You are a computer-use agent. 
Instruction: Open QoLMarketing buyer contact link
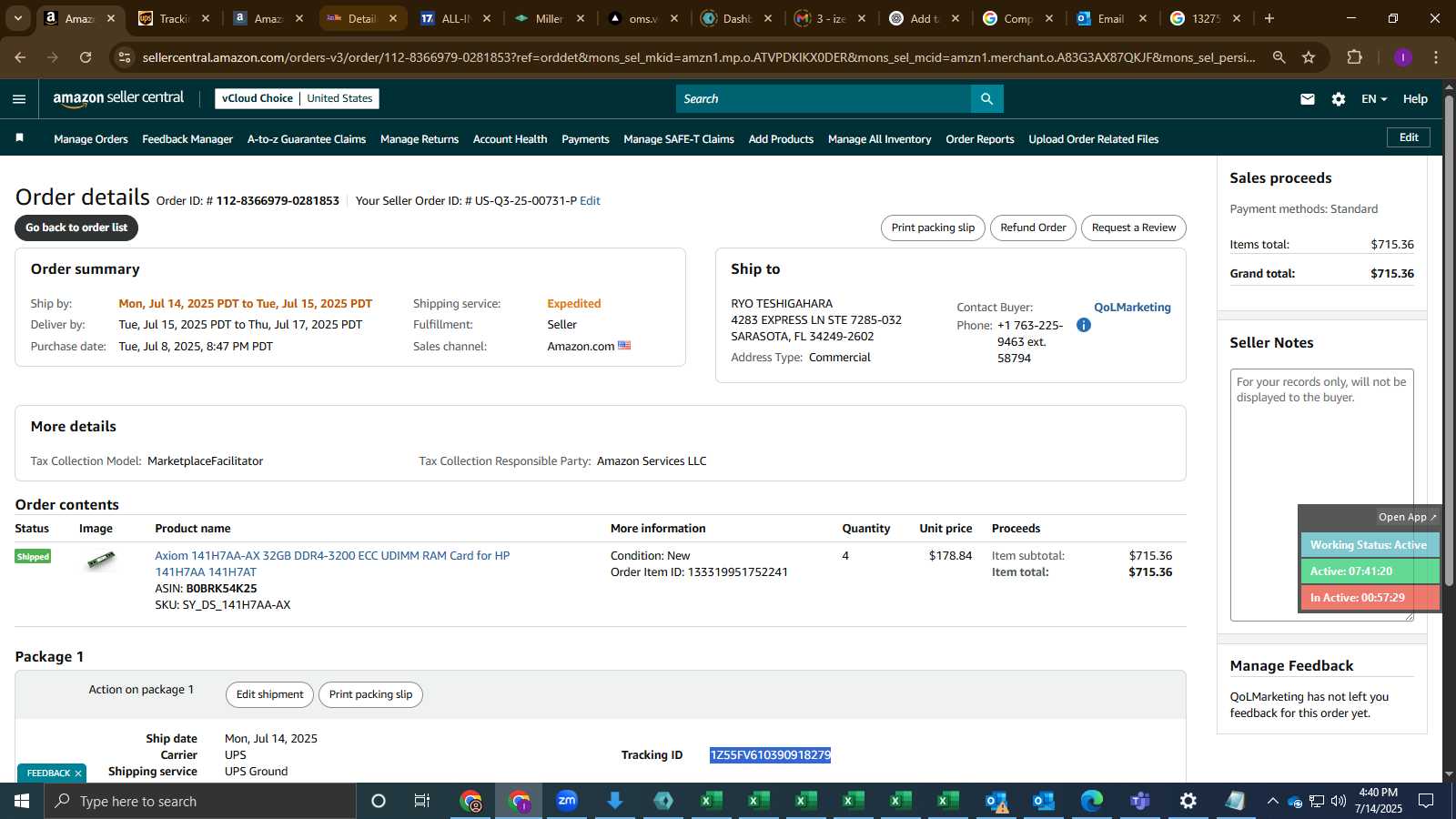click(x=1132, y=308)
